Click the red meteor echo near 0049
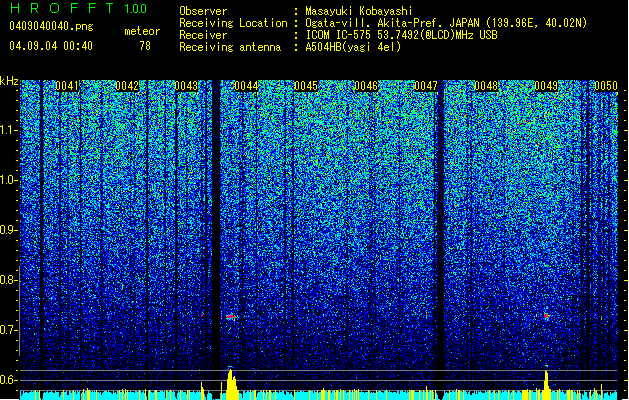 coord(547,316)
